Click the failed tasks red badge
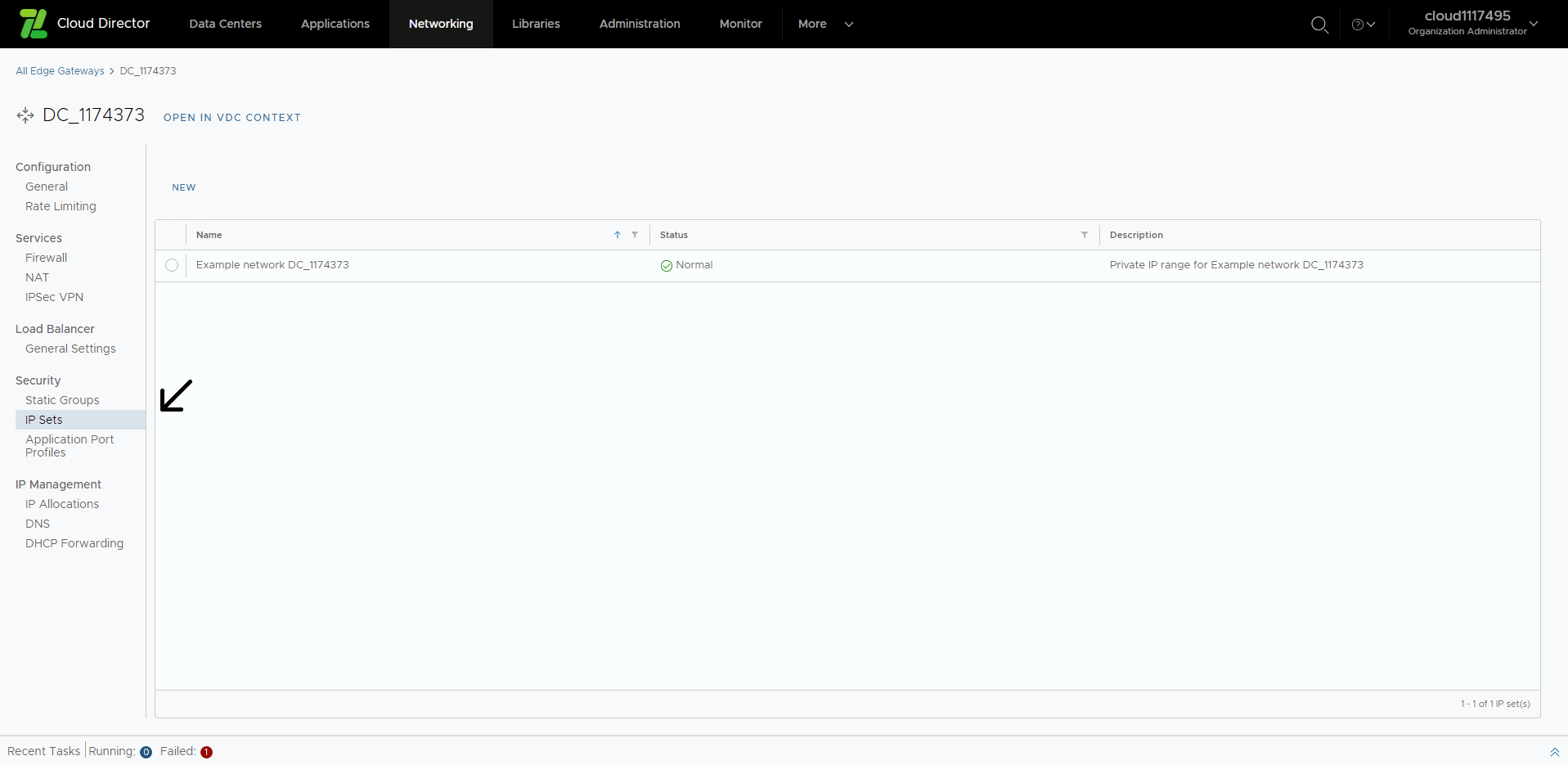 (206, 752)
